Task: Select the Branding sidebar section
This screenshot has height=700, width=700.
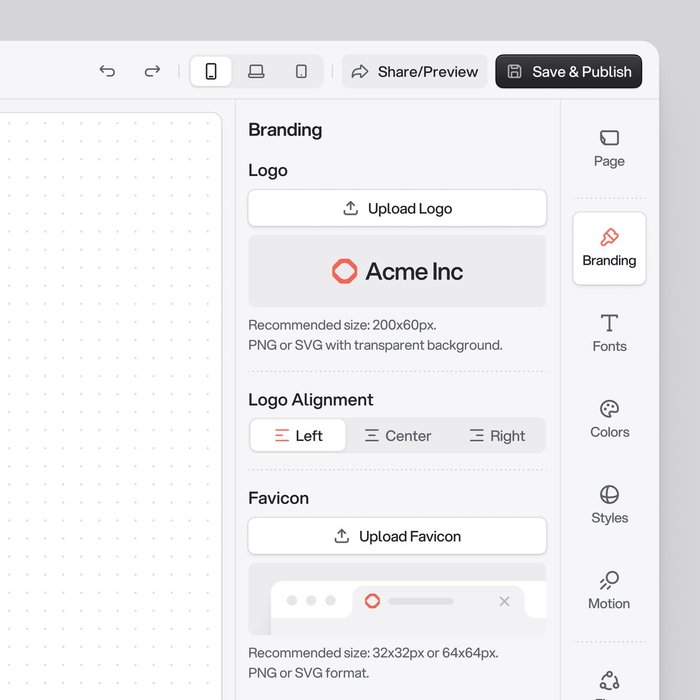Action: click(609, 249)
